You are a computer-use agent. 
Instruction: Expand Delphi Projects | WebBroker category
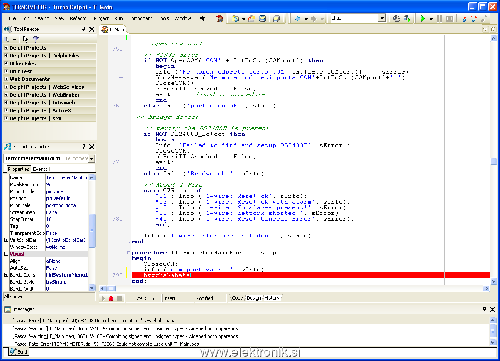6,95
